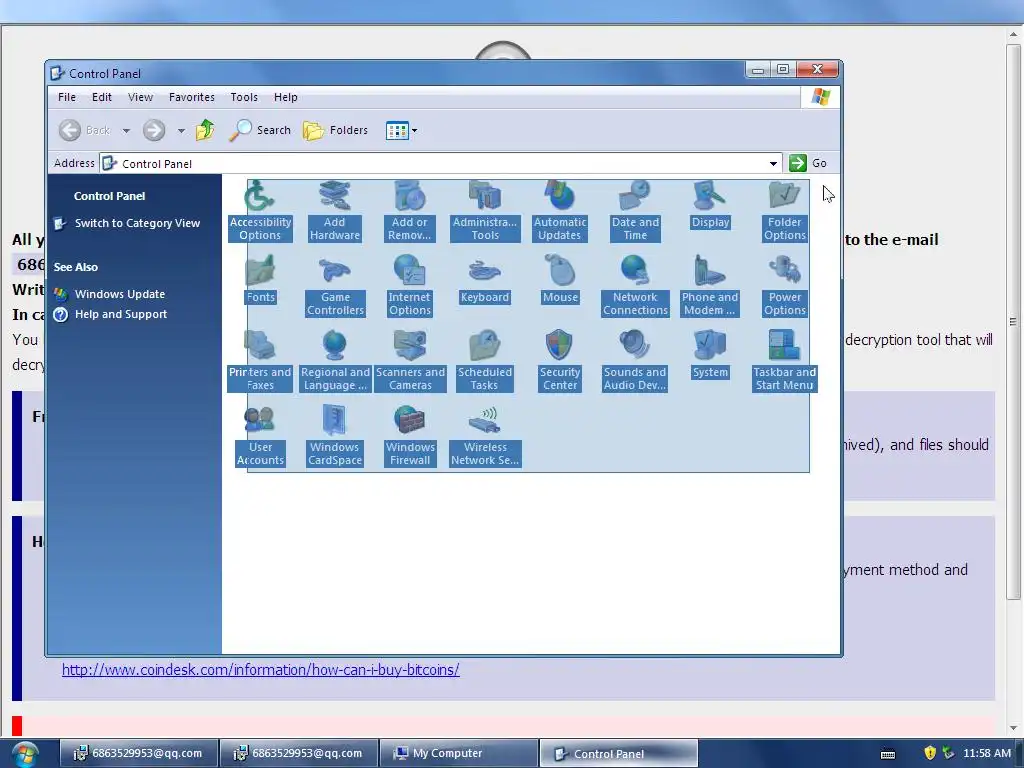Click the background window scrollbar thumb
The width and height of the screenshot is (1024, 768).
click(1014, 320)
